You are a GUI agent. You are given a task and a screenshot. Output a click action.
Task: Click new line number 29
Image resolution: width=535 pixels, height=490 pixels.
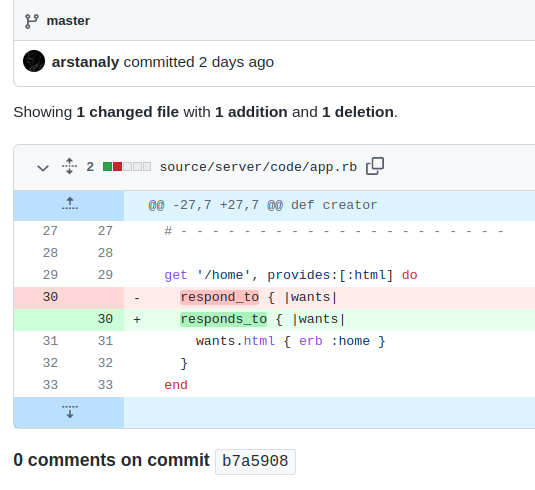[x=105, y=275]
